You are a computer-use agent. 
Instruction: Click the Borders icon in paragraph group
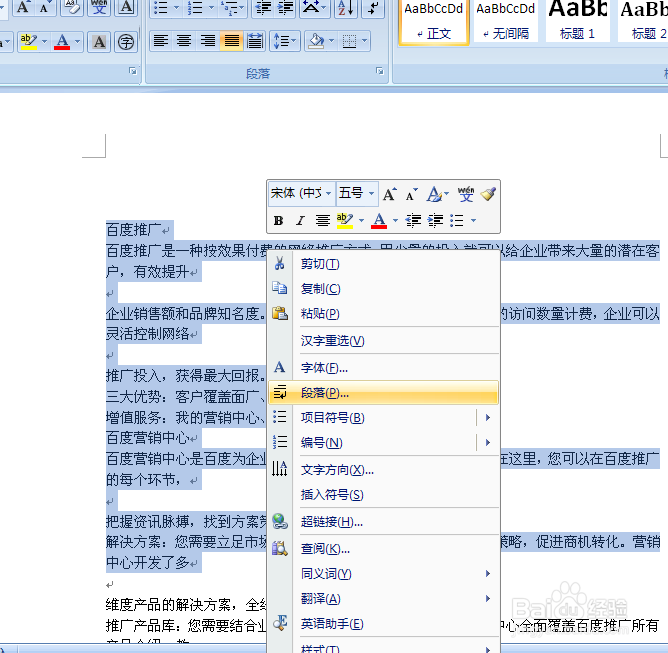coord(349,41)
